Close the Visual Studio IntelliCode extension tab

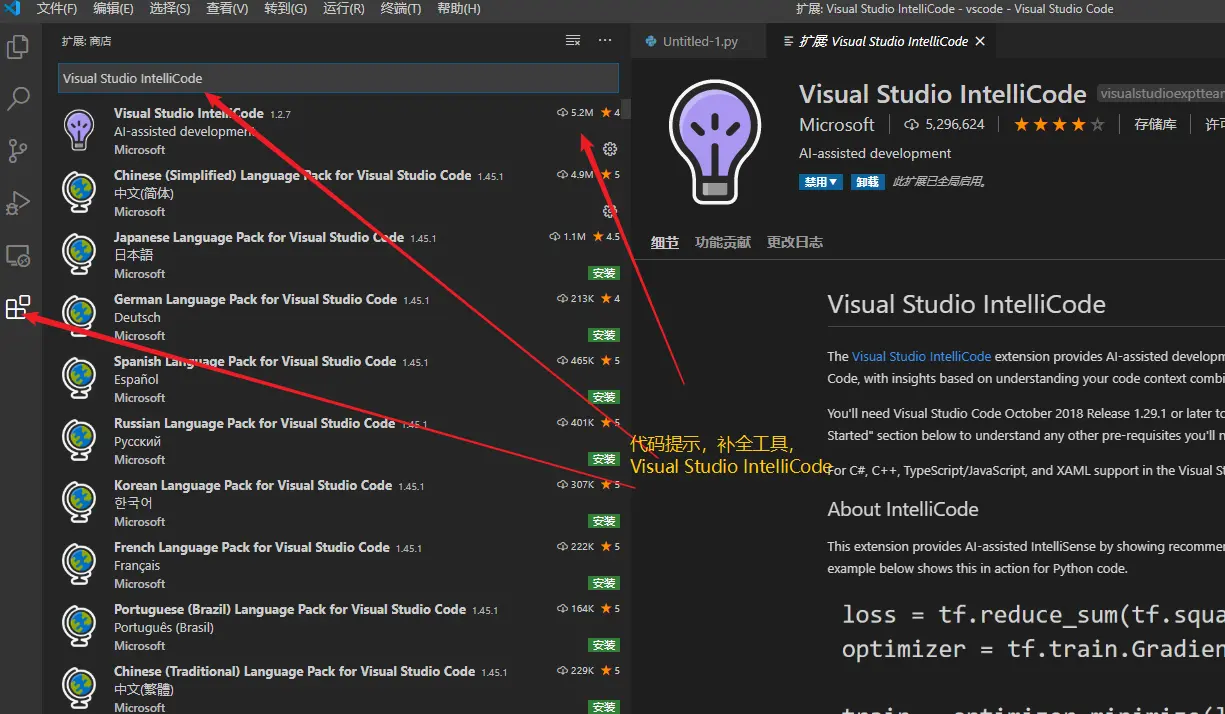pos(980,41)
